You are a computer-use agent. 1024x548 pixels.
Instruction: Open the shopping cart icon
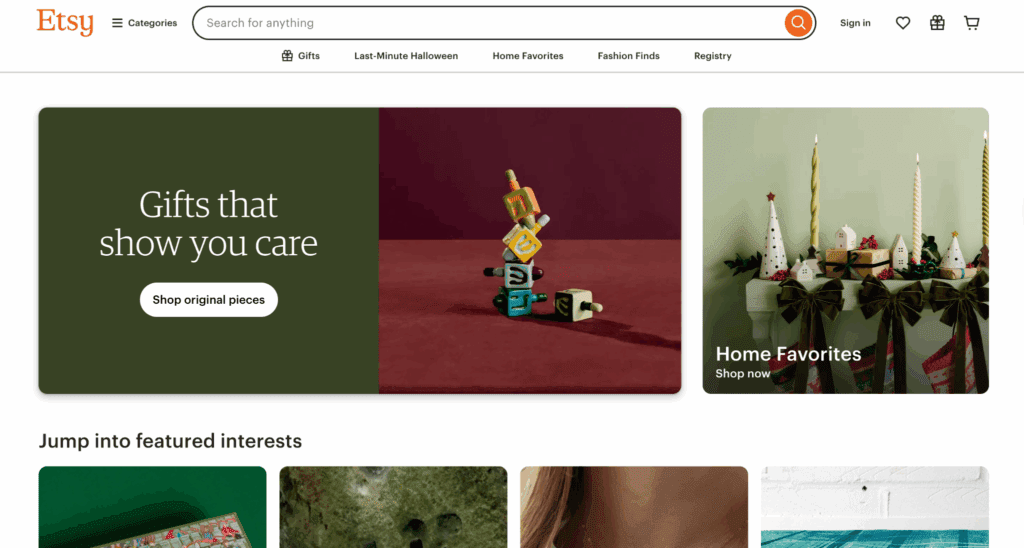click(972, 23)
